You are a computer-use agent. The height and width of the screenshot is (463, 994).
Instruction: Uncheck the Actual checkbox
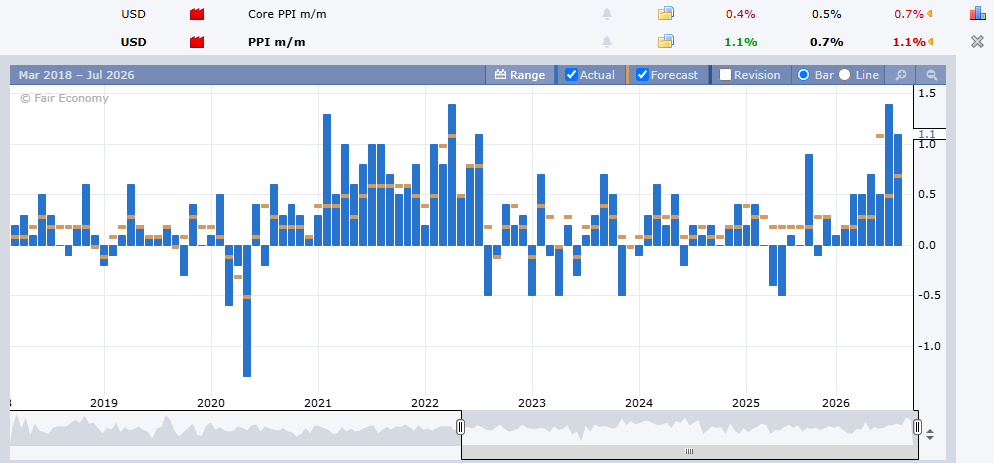point(571,75)
